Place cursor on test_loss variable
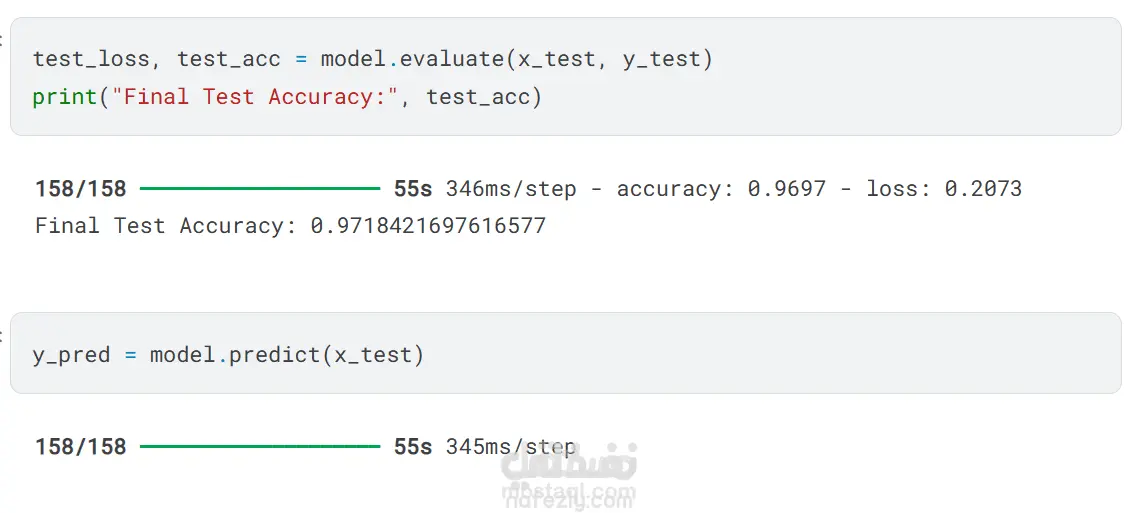 pyautogui.click(x=91, y=59)
